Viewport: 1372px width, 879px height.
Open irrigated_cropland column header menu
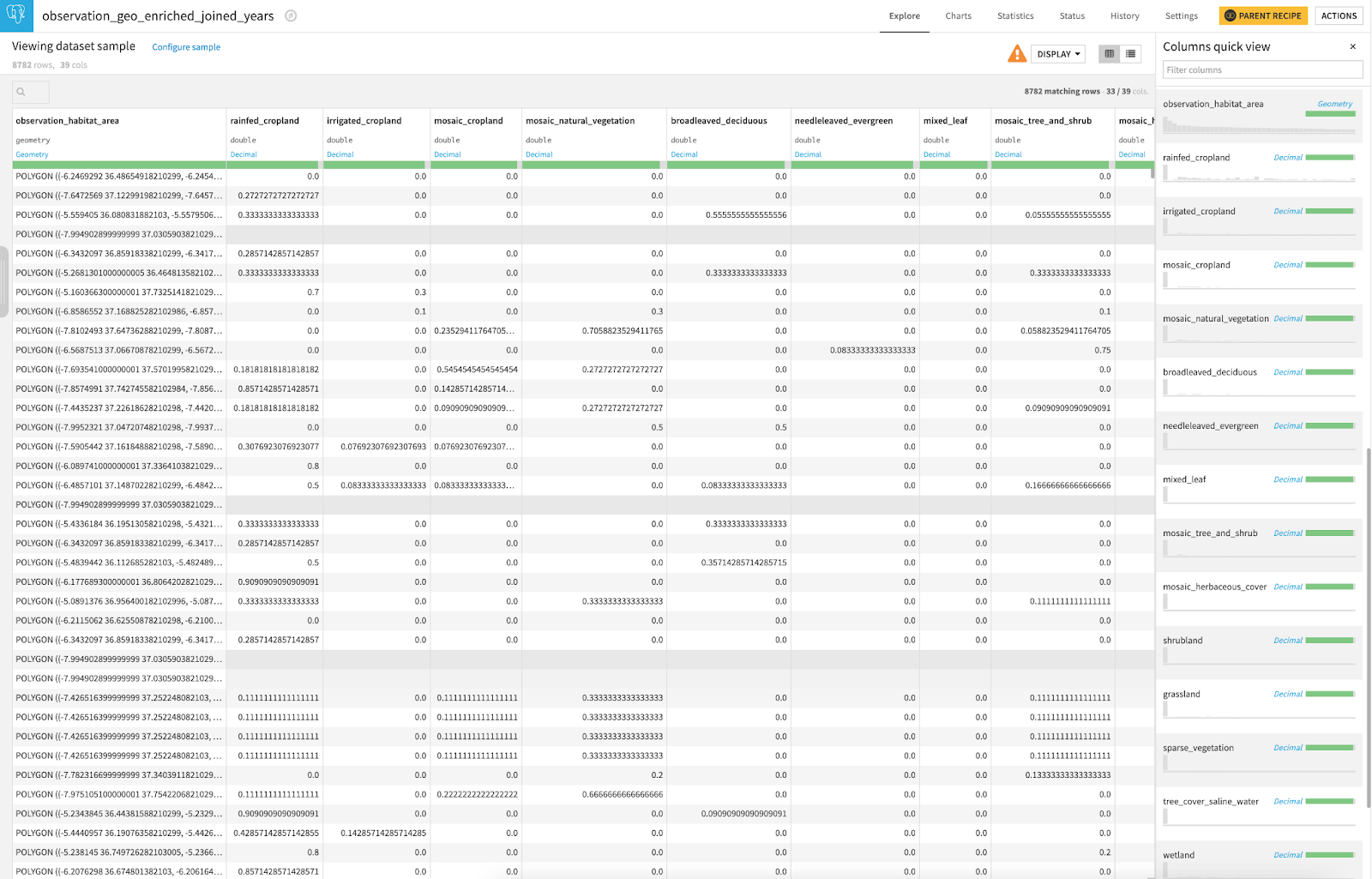point(364,121)
